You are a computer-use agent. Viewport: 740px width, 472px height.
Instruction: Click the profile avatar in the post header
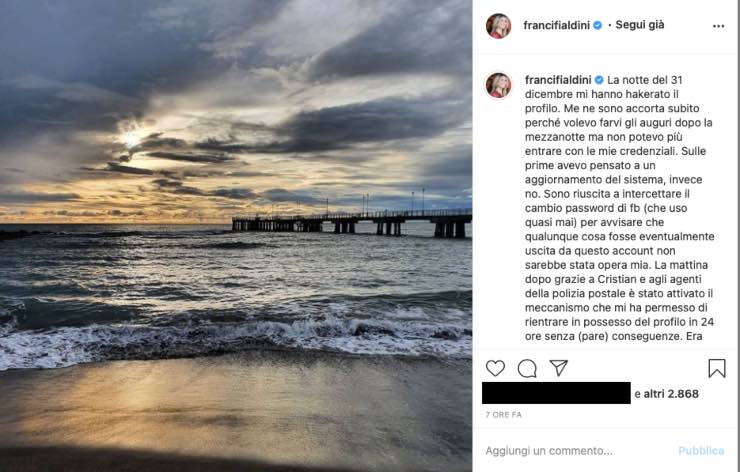click(x=498, y=26)
